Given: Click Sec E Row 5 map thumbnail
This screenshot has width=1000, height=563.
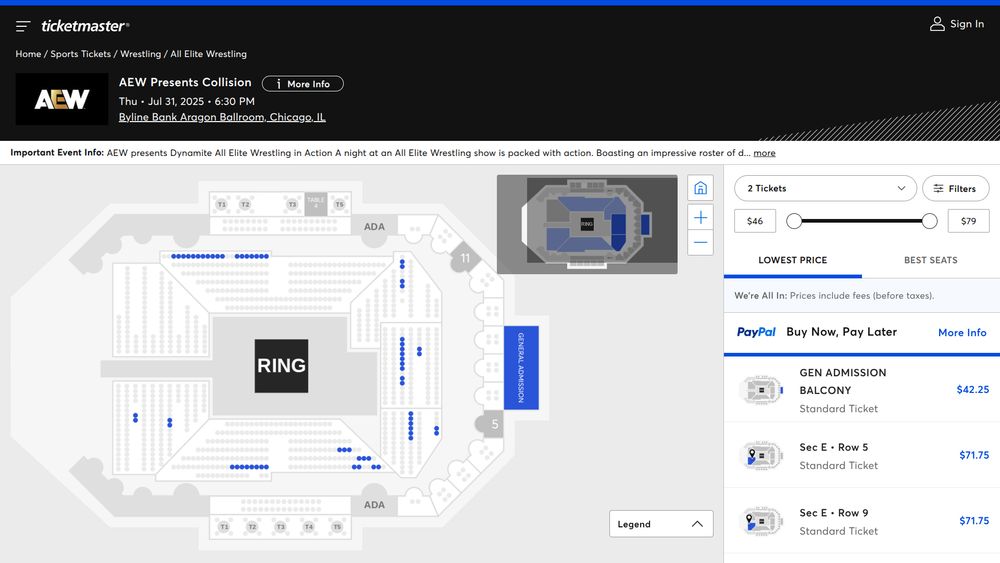Looking at the screenshot, I should pos(761,455).
